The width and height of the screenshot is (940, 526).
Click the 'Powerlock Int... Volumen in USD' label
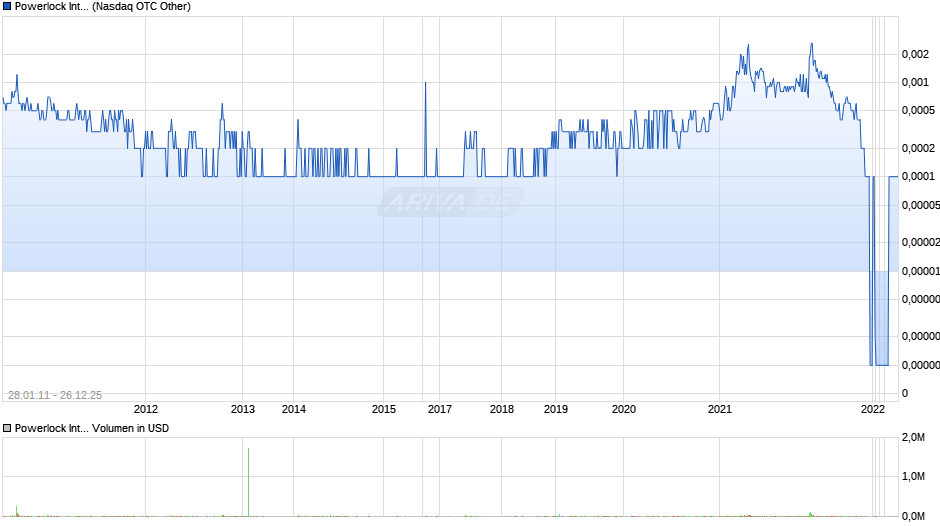tap(92, 428)
